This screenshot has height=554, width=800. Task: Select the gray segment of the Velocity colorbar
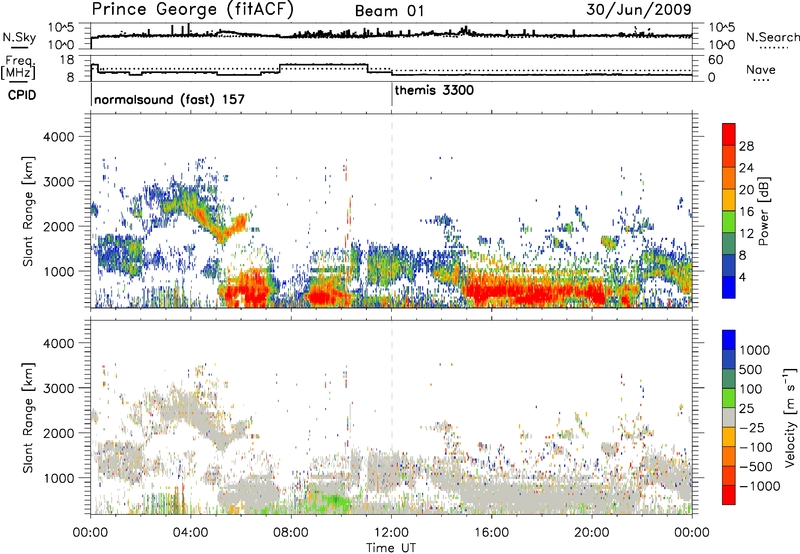pyautogui.click(x=729, y=418)
